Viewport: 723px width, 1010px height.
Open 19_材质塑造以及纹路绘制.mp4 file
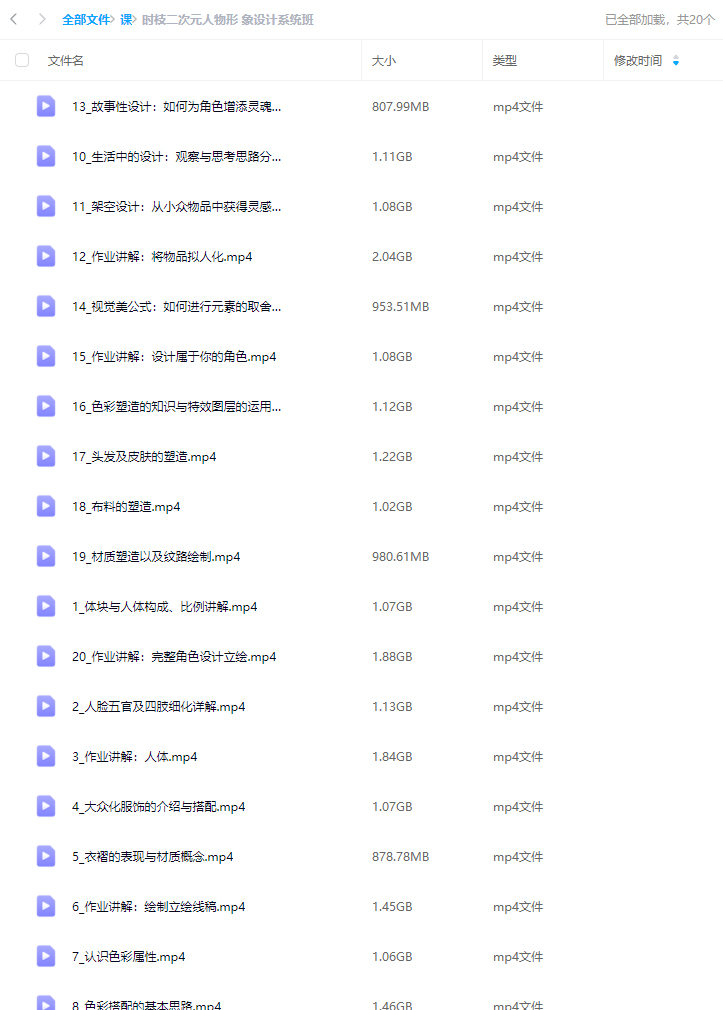pyautogui.click(x=156, y=557)
